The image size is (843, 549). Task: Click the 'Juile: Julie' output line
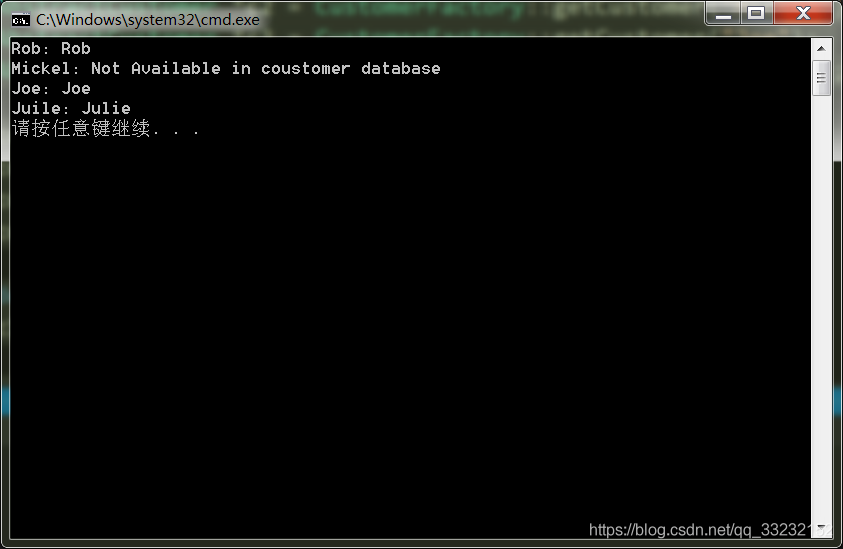click(x=71, y=108)
